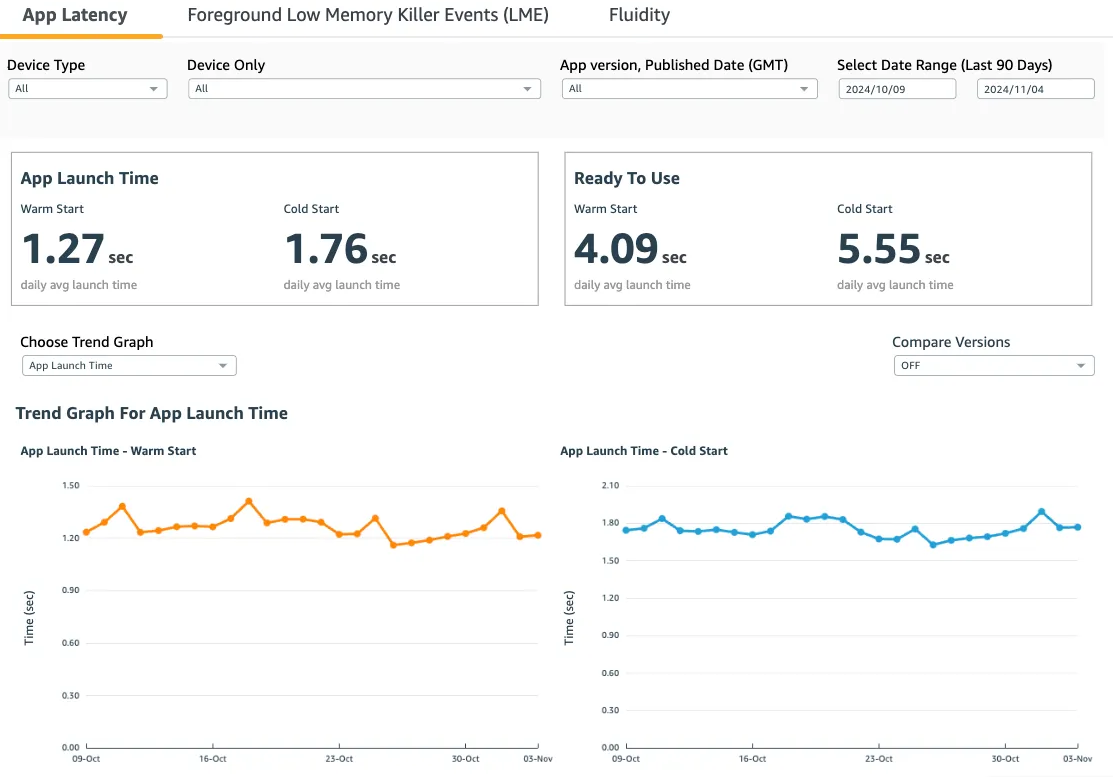Open the App version, Published Date dropdown
Image resolution: width=1113 pixels, height=777 pixels.
[689, 89]
